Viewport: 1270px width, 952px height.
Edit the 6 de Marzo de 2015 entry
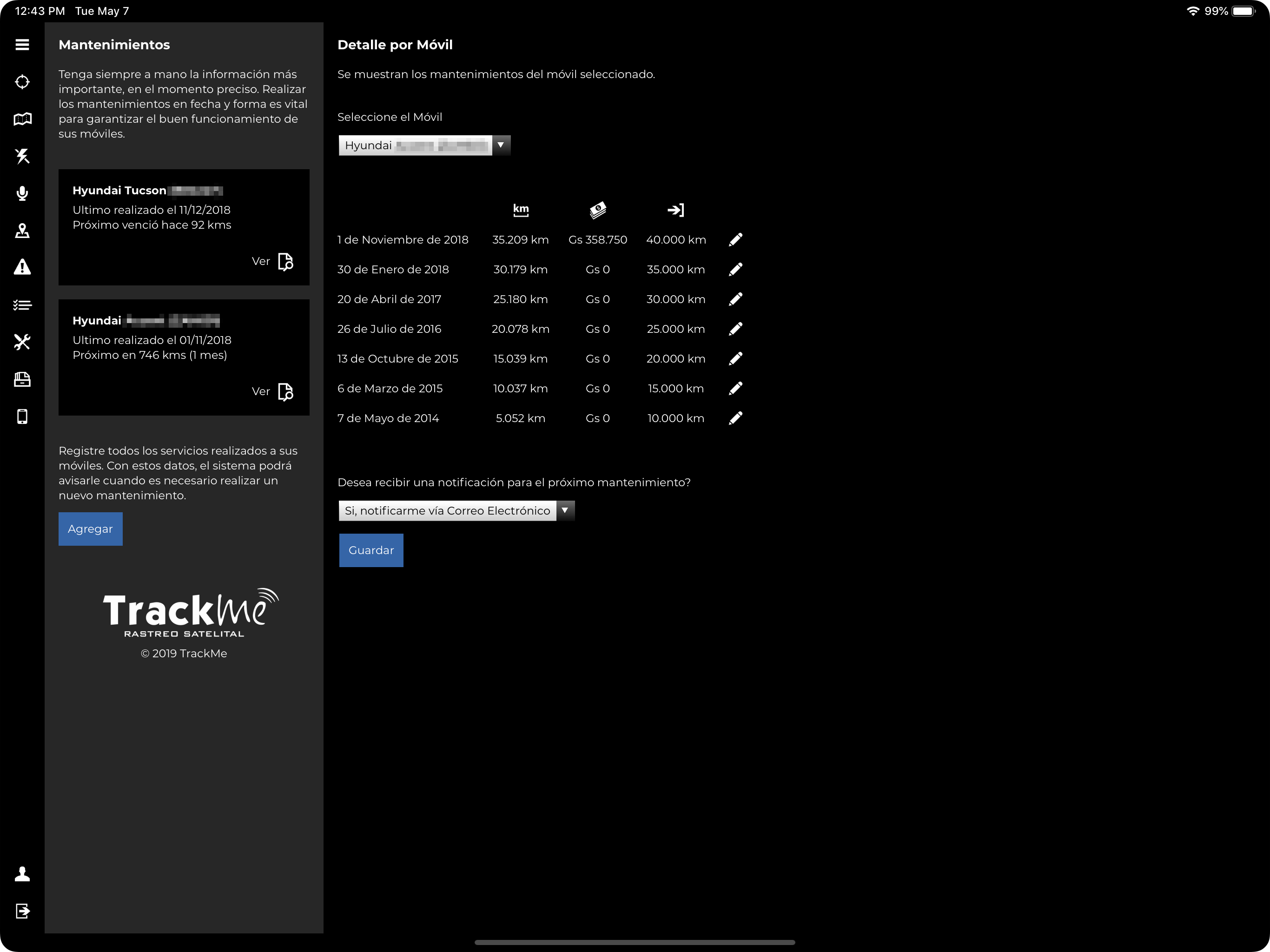[735, 389]
